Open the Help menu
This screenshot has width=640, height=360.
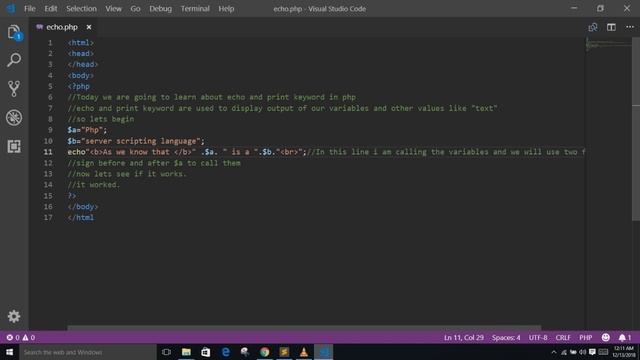pyautogui.click(x=226, y=9)
